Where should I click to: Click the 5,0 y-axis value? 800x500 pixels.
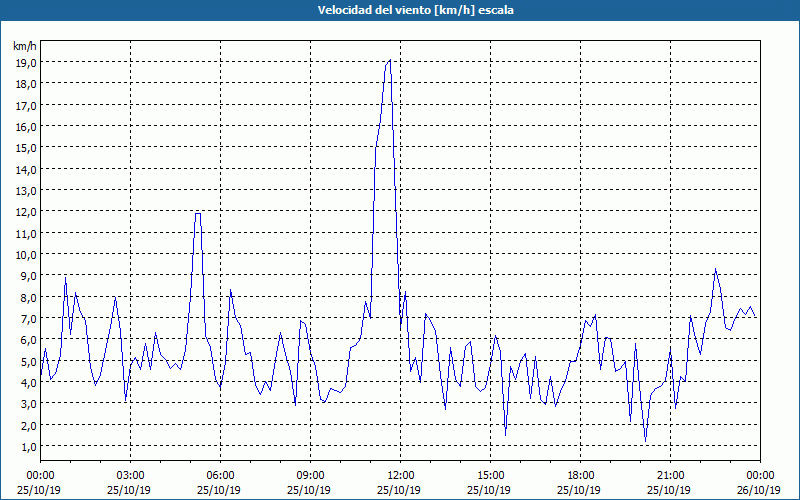point(28,361)
